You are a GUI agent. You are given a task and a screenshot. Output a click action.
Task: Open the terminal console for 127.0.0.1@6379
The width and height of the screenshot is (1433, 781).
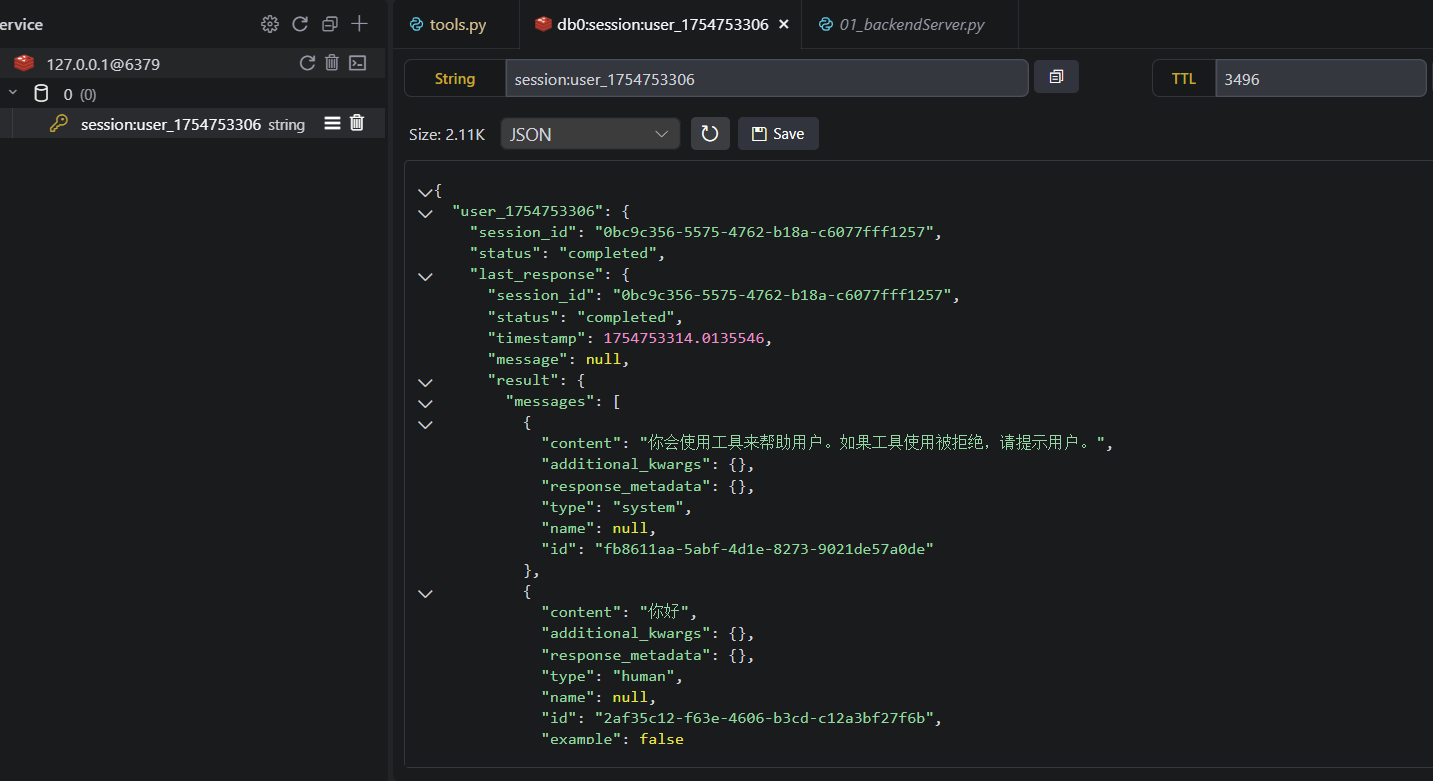click(357, 63)
